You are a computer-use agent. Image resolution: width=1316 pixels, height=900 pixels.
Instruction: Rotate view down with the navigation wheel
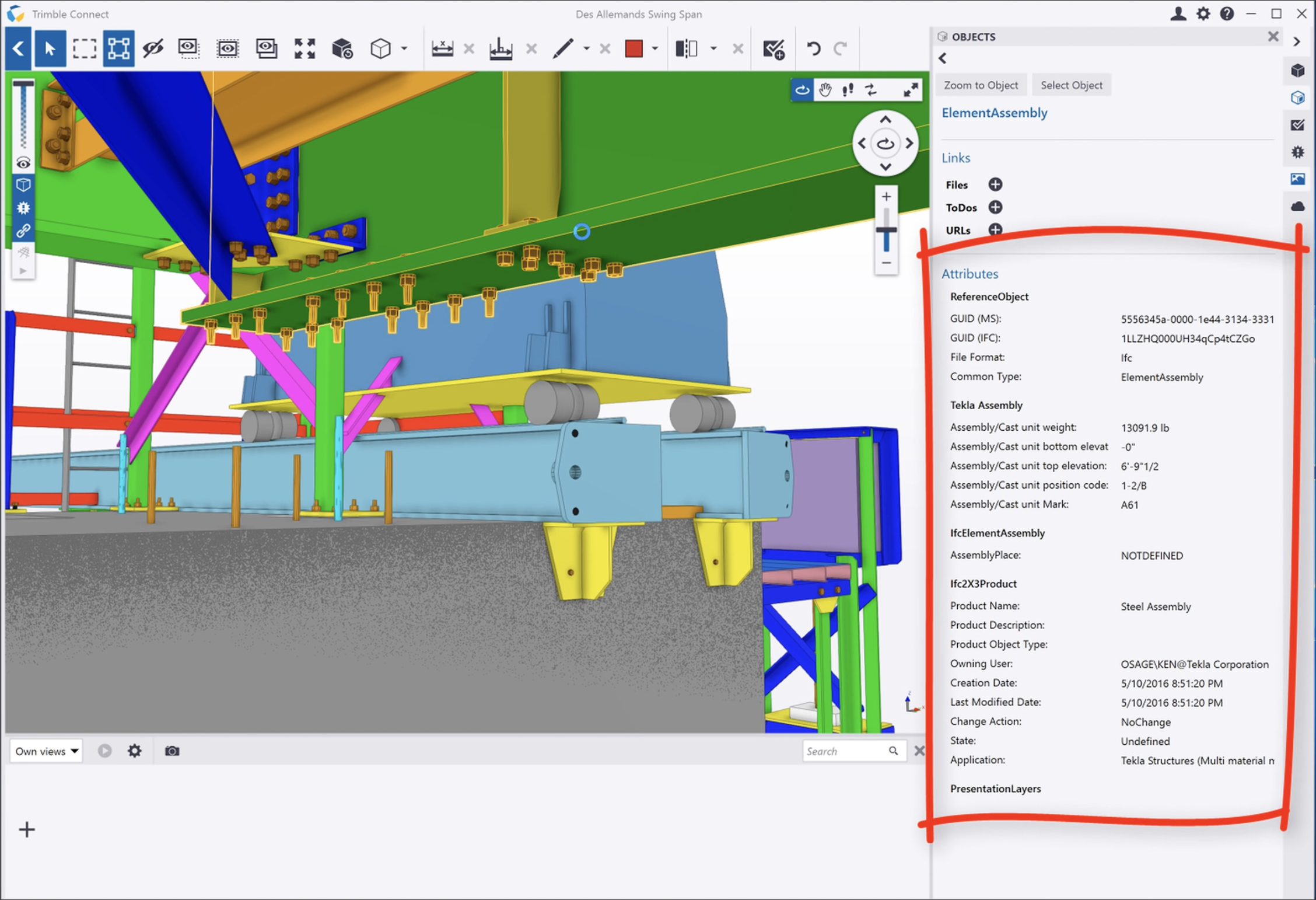(885, 167)
